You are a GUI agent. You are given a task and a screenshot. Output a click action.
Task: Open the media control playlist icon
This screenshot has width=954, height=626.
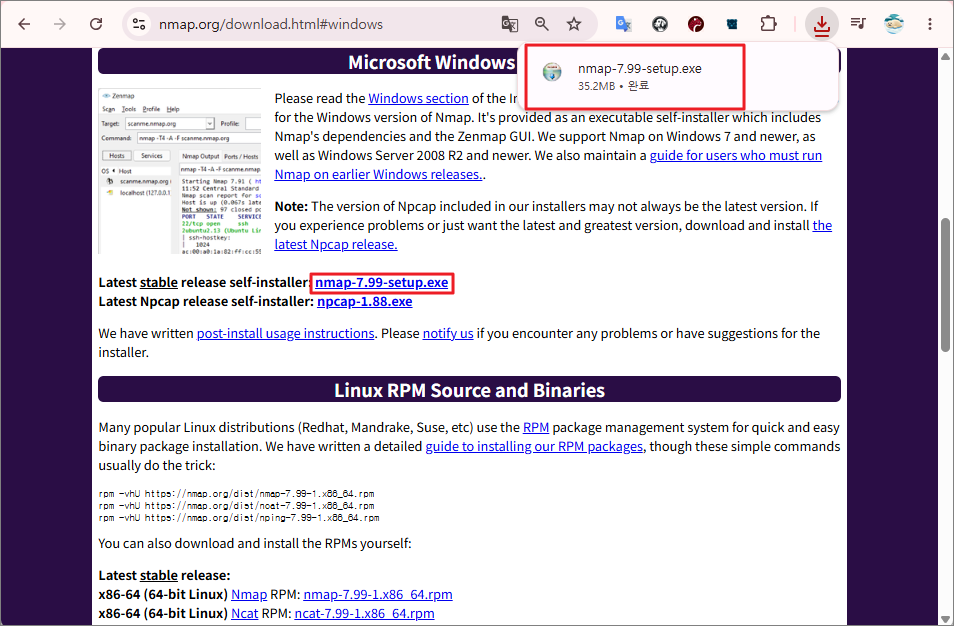(x=858, y=24)
